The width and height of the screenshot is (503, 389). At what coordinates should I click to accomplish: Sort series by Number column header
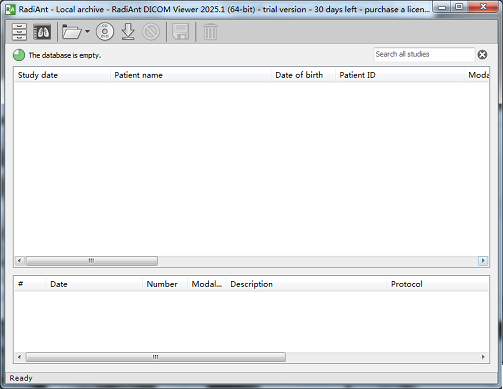tap(165, 284)
